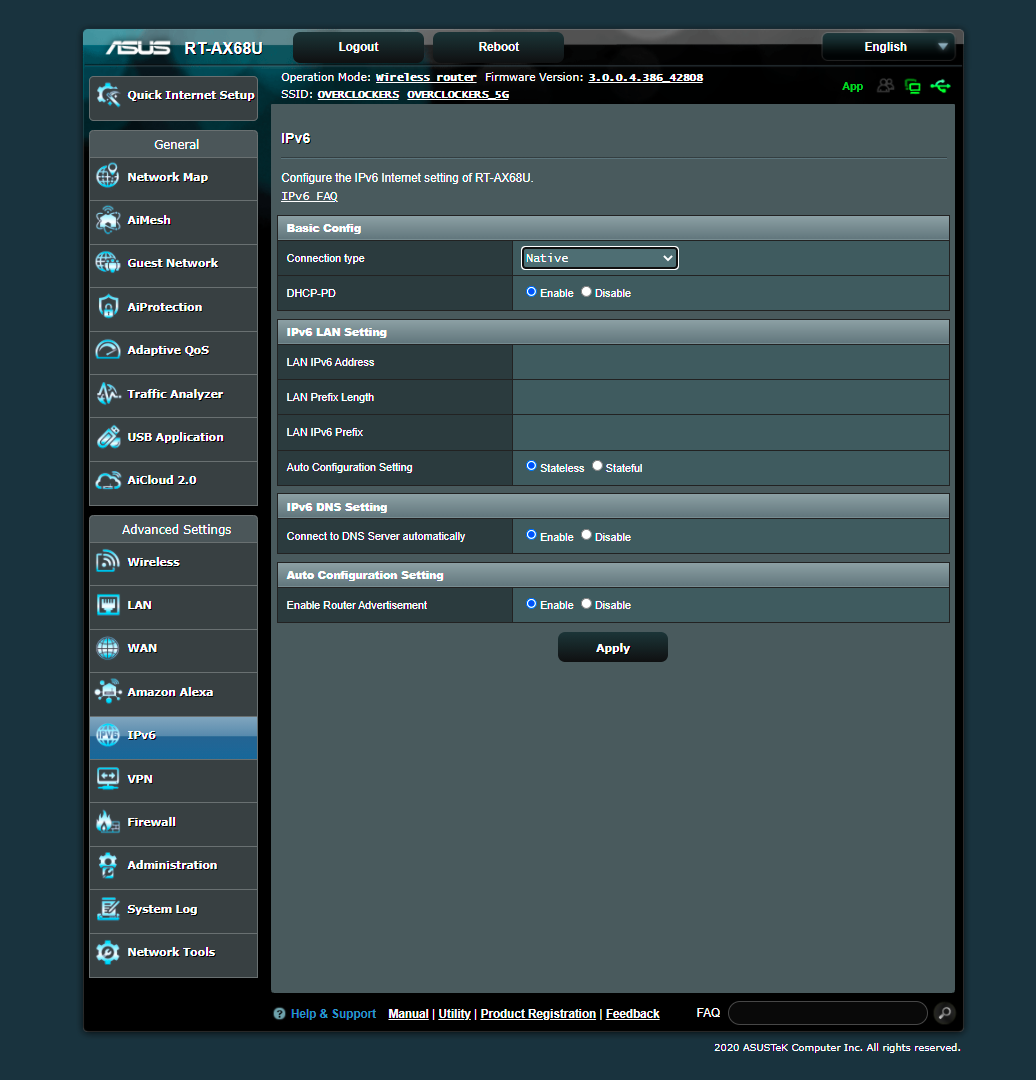Open the Product Registration link

point(538,1014)
